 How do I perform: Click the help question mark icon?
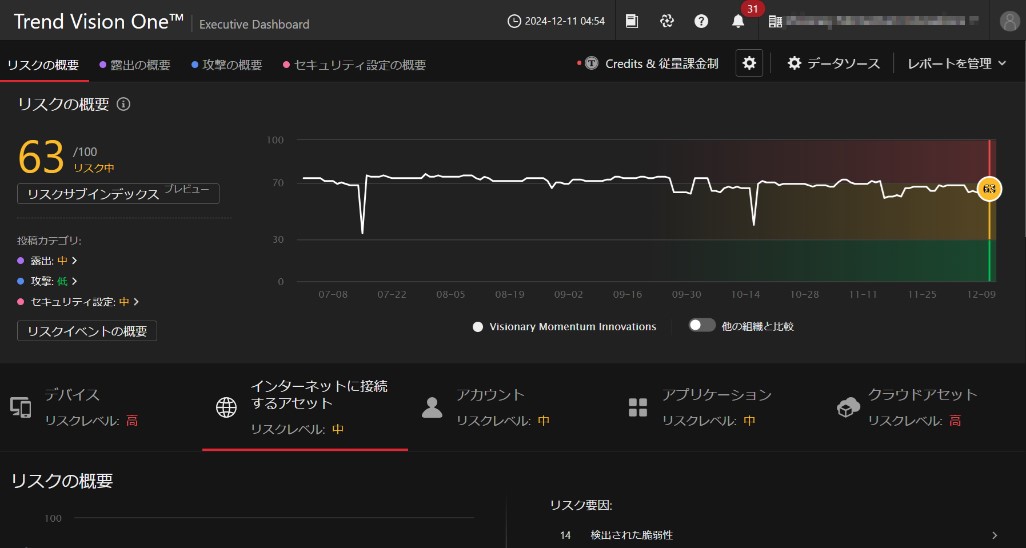coord(701,21)
